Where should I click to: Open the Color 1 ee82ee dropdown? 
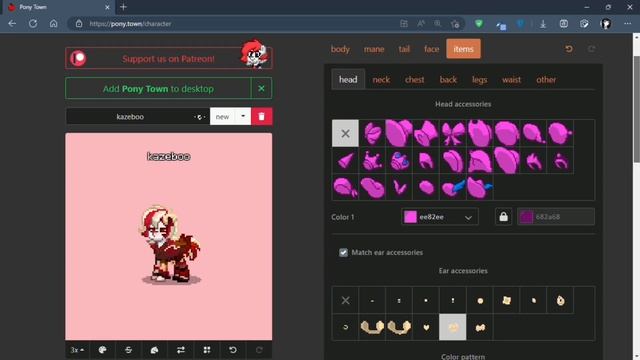440,217
